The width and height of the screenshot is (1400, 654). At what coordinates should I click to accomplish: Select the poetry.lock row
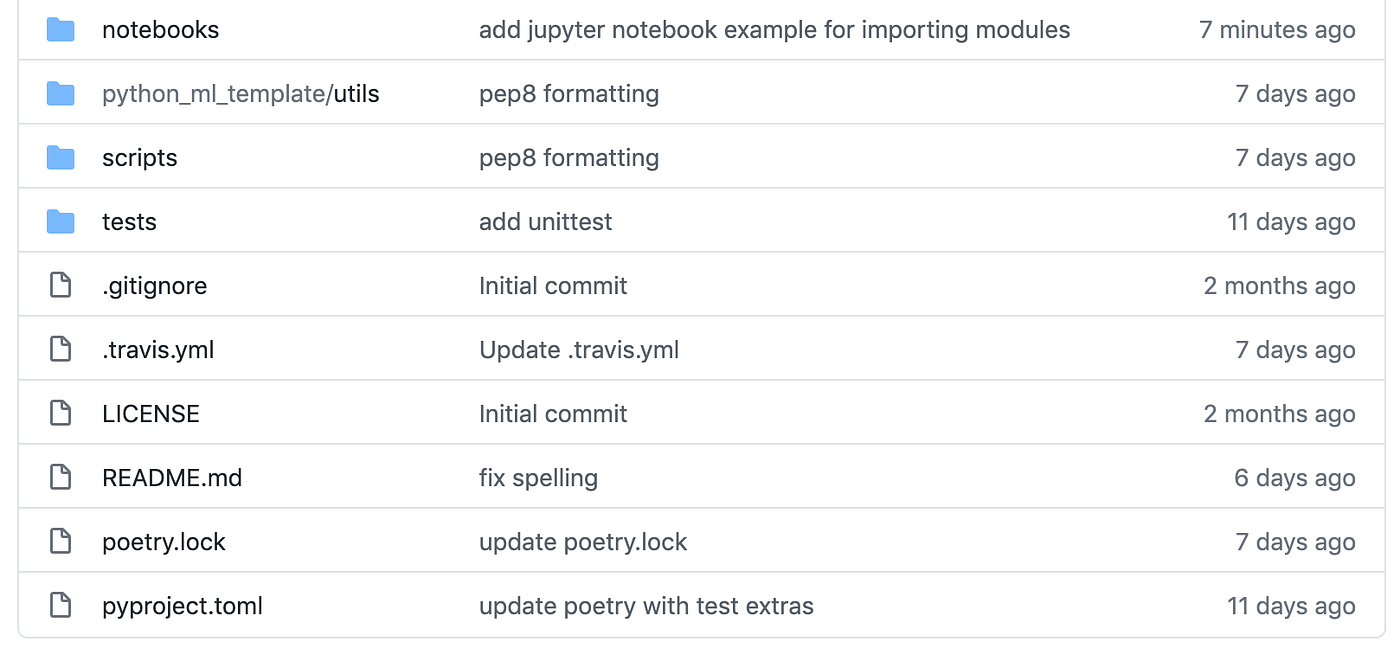(700, 541)
